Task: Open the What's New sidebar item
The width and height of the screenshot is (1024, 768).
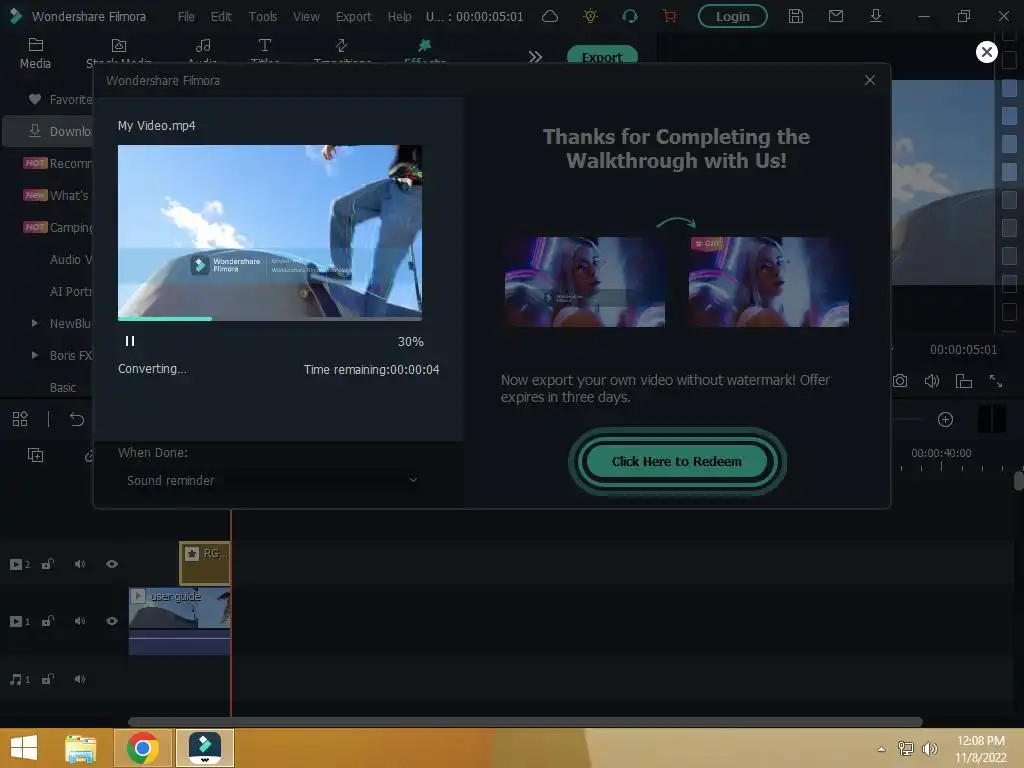Action: coord(56,195)
